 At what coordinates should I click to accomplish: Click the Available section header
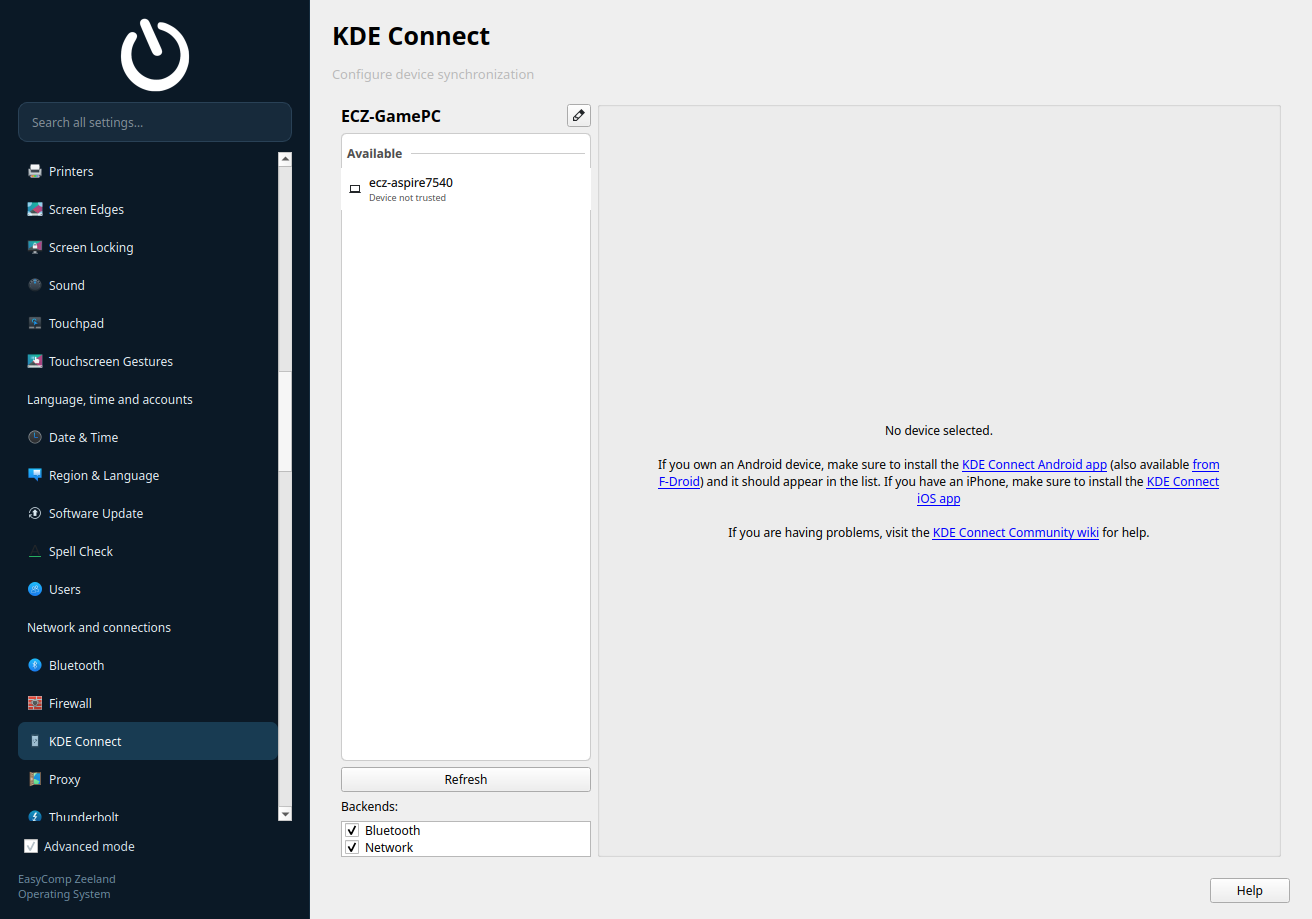pos(375,153)
